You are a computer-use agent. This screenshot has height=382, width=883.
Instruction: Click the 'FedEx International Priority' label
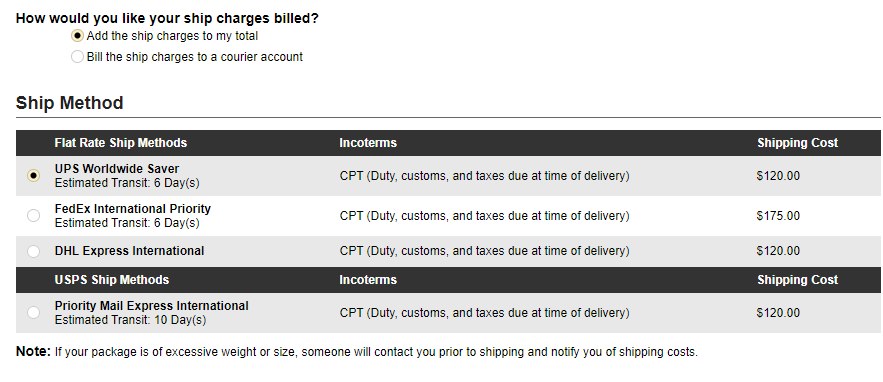click(x=133, y=208)
